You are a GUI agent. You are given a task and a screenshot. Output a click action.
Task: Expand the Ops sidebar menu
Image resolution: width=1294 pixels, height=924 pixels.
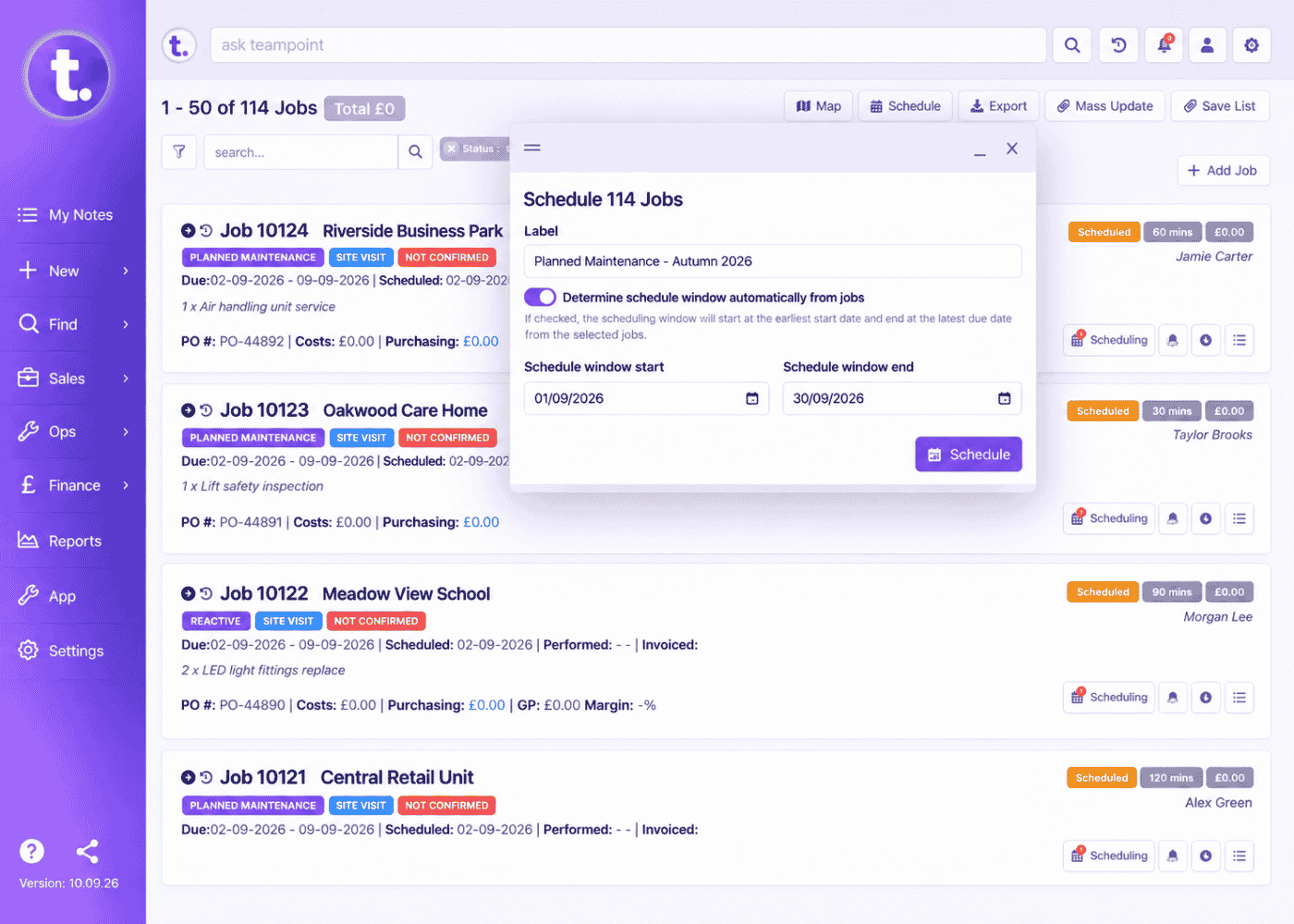tap(73, 432)
